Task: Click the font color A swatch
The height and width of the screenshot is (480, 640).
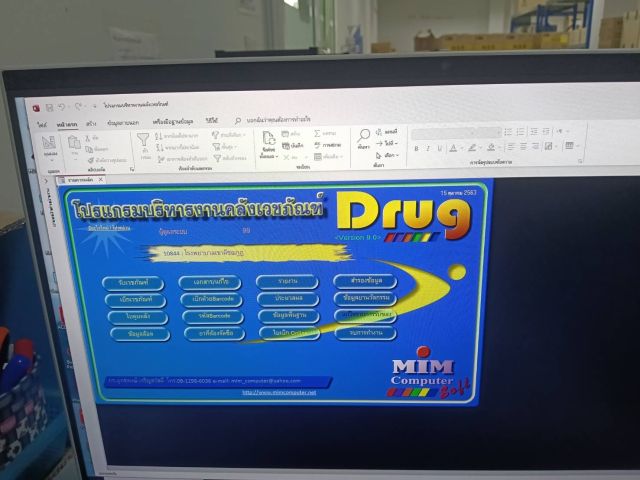Action: (x=453, y=148)
